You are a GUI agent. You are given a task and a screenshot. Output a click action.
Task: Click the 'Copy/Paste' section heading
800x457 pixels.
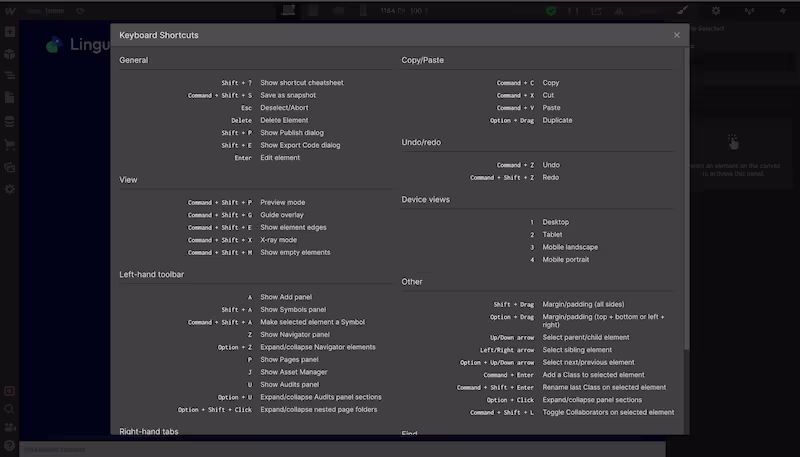(422, 60)
